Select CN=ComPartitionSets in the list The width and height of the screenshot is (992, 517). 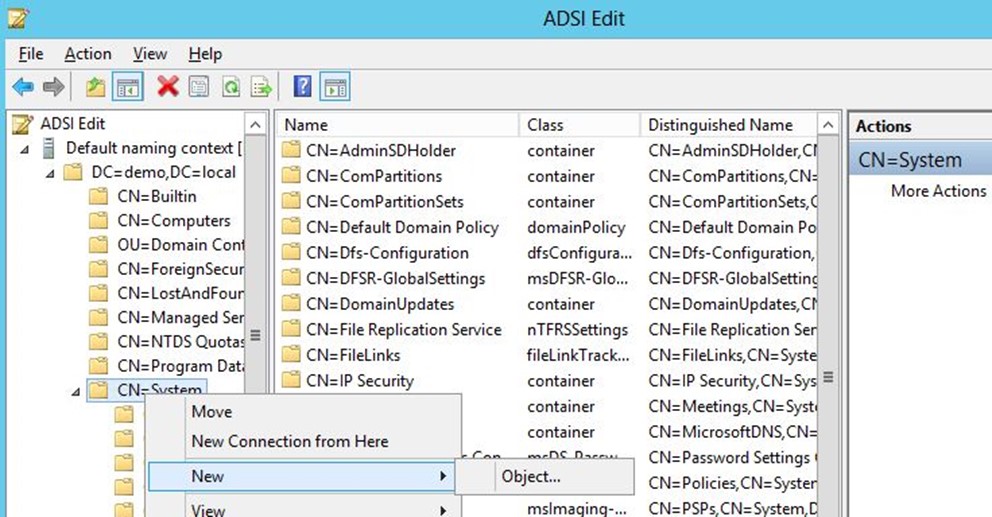click(385, 202)
